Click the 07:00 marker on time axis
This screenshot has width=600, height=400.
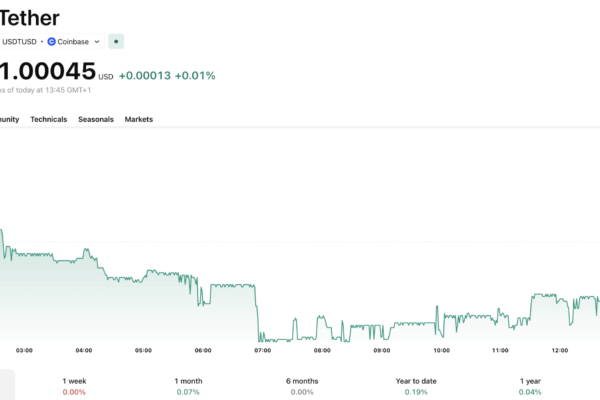point(262,351)
